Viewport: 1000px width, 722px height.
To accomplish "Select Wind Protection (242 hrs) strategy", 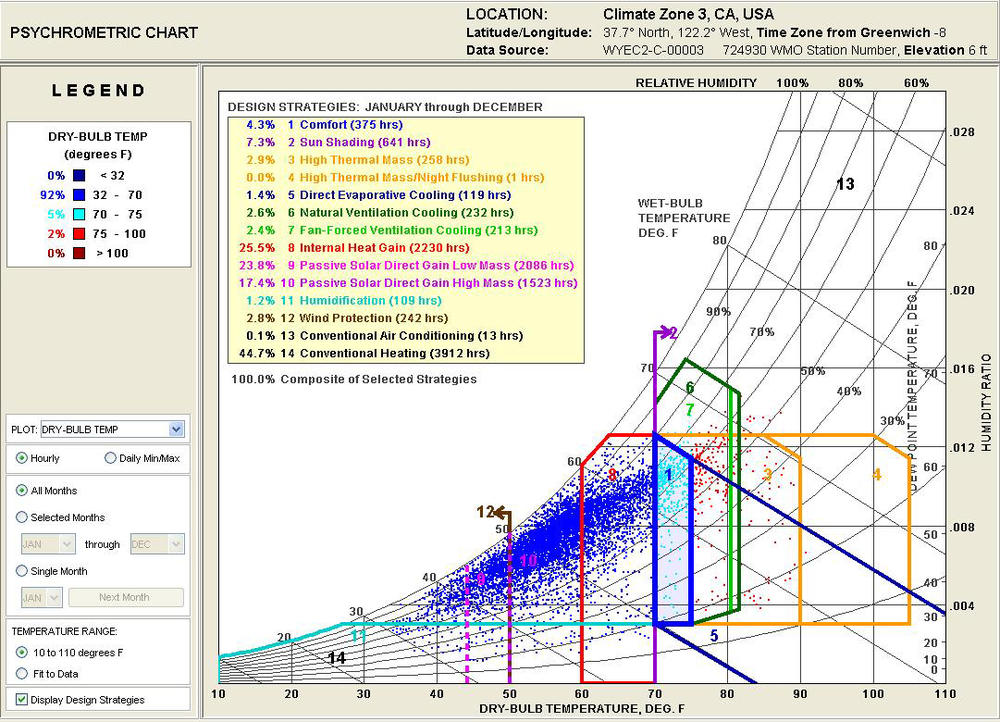I will click(347, 318).
